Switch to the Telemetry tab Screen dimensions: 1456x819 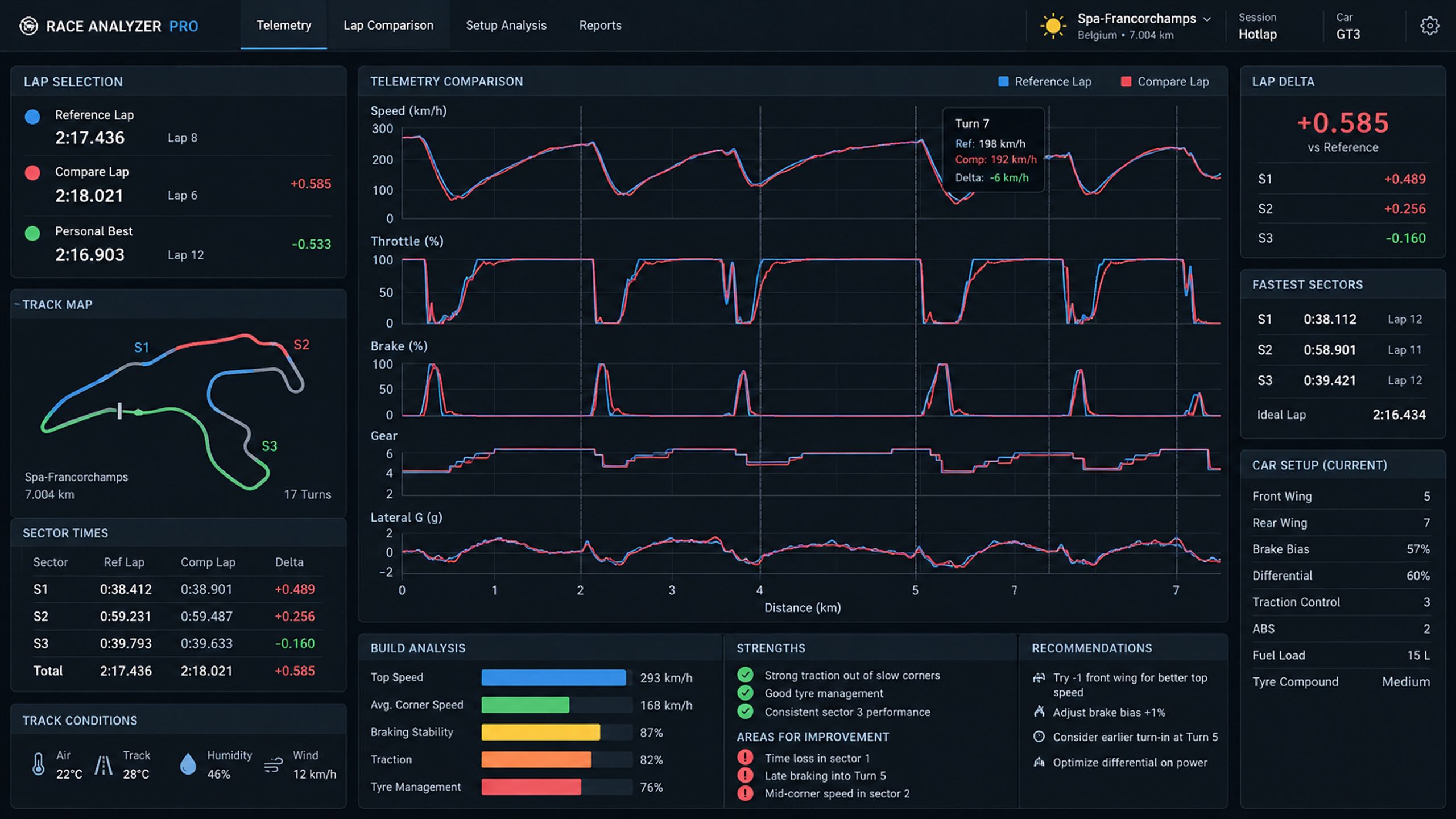pyautogui.click(x=284, y=25)
